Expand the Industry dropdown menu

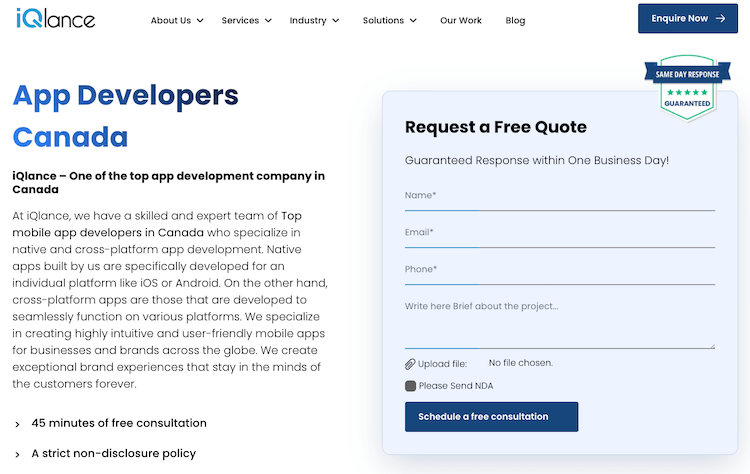click(314, 20)
